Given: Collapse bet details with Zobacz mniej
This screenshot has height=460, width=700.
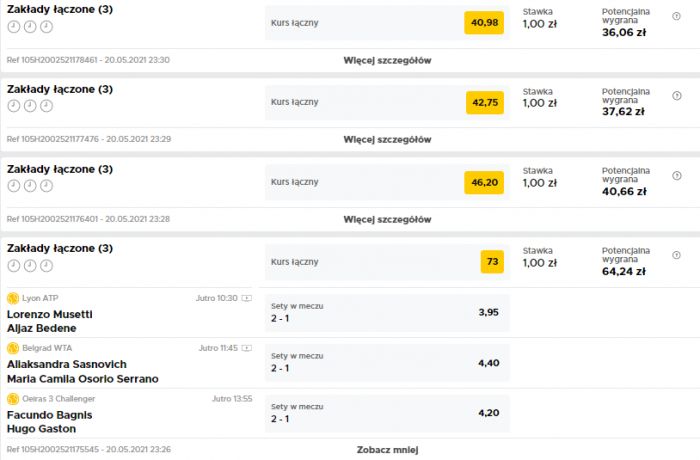Looking at the screenshot, I should coord(387,450).
